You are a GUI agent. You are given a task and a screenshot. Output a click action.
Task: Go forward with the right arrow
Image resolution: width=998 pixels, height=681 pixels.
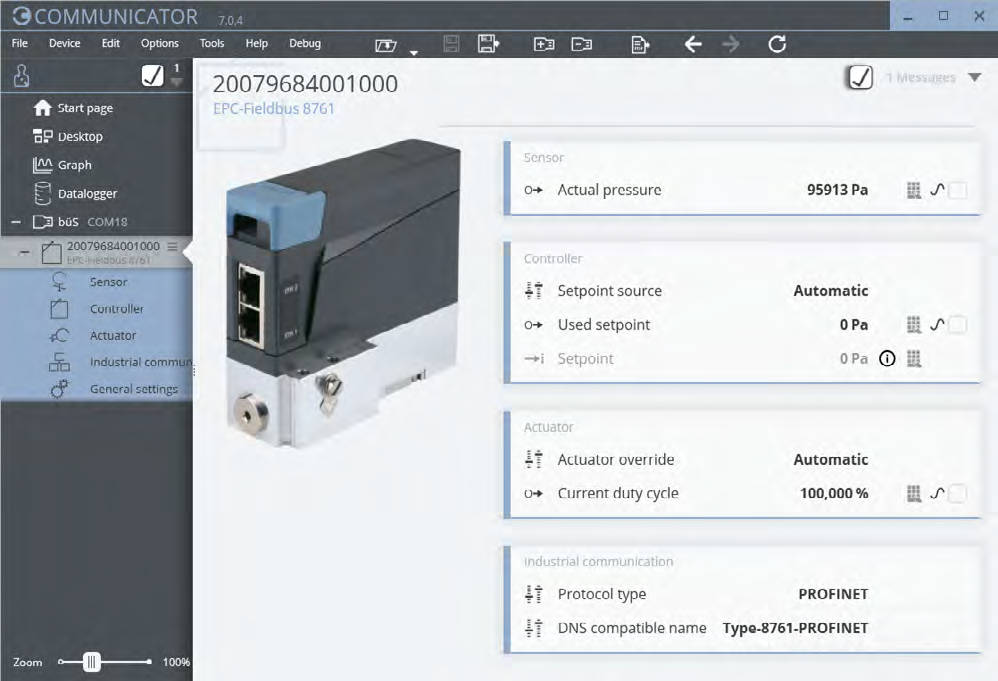[x=731, y=44]
